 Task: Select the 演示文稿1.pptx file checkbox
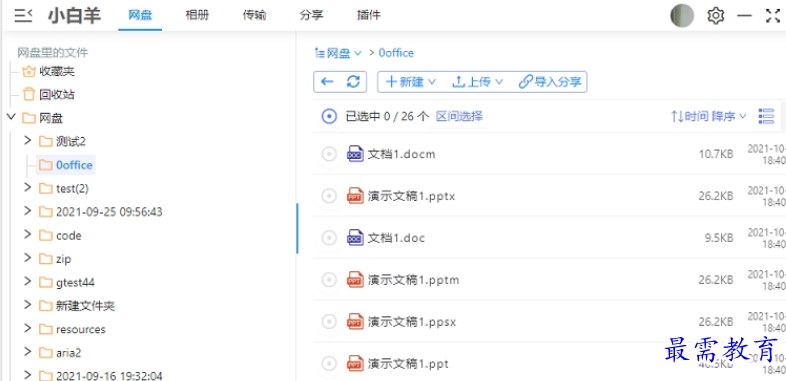coord(329,196)
